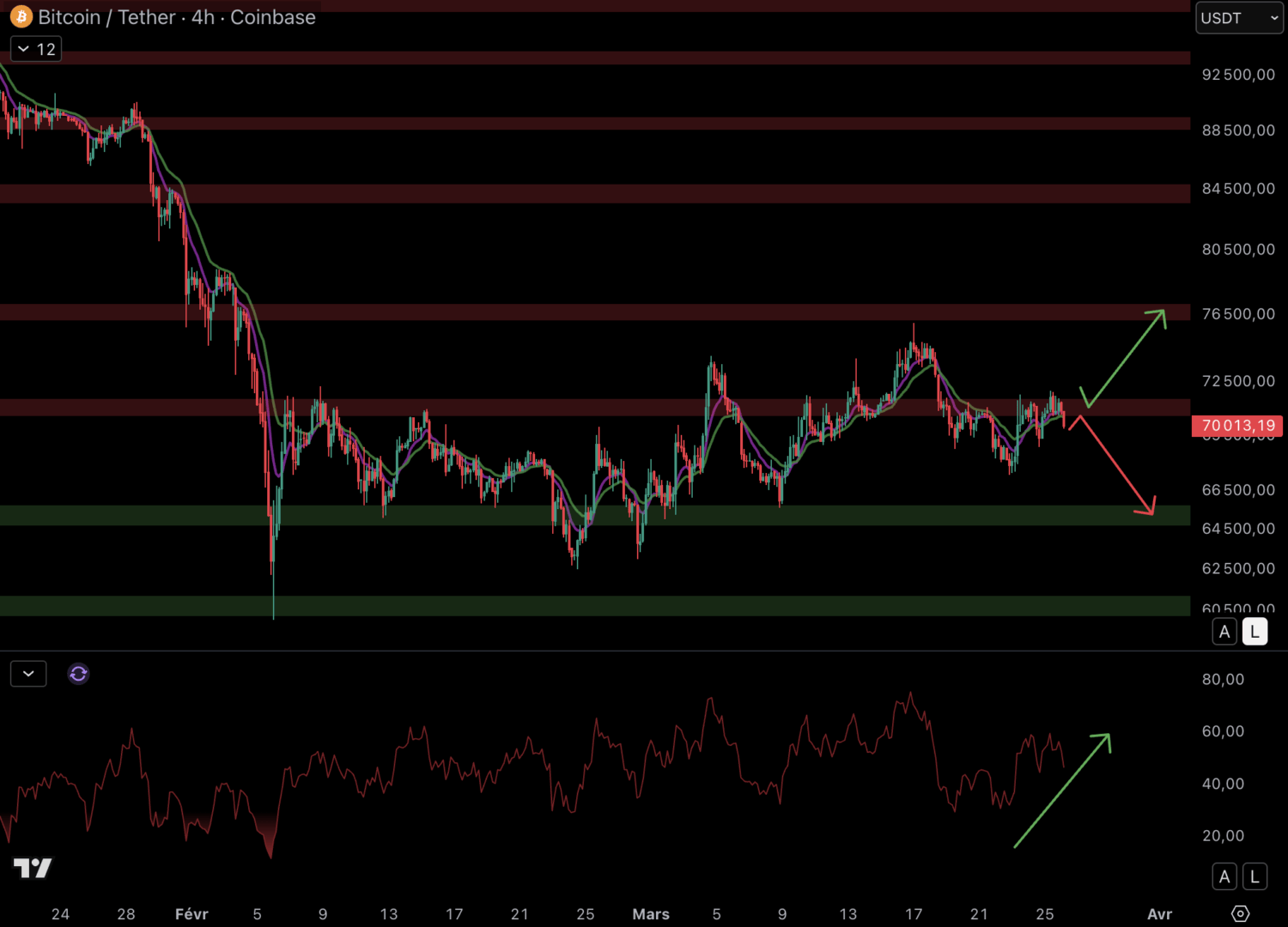Image resolution: width=1288 pixels, height=927 pixels.
Task: Open chart settings gear on time axis
Action: (x=1240, y=913)
